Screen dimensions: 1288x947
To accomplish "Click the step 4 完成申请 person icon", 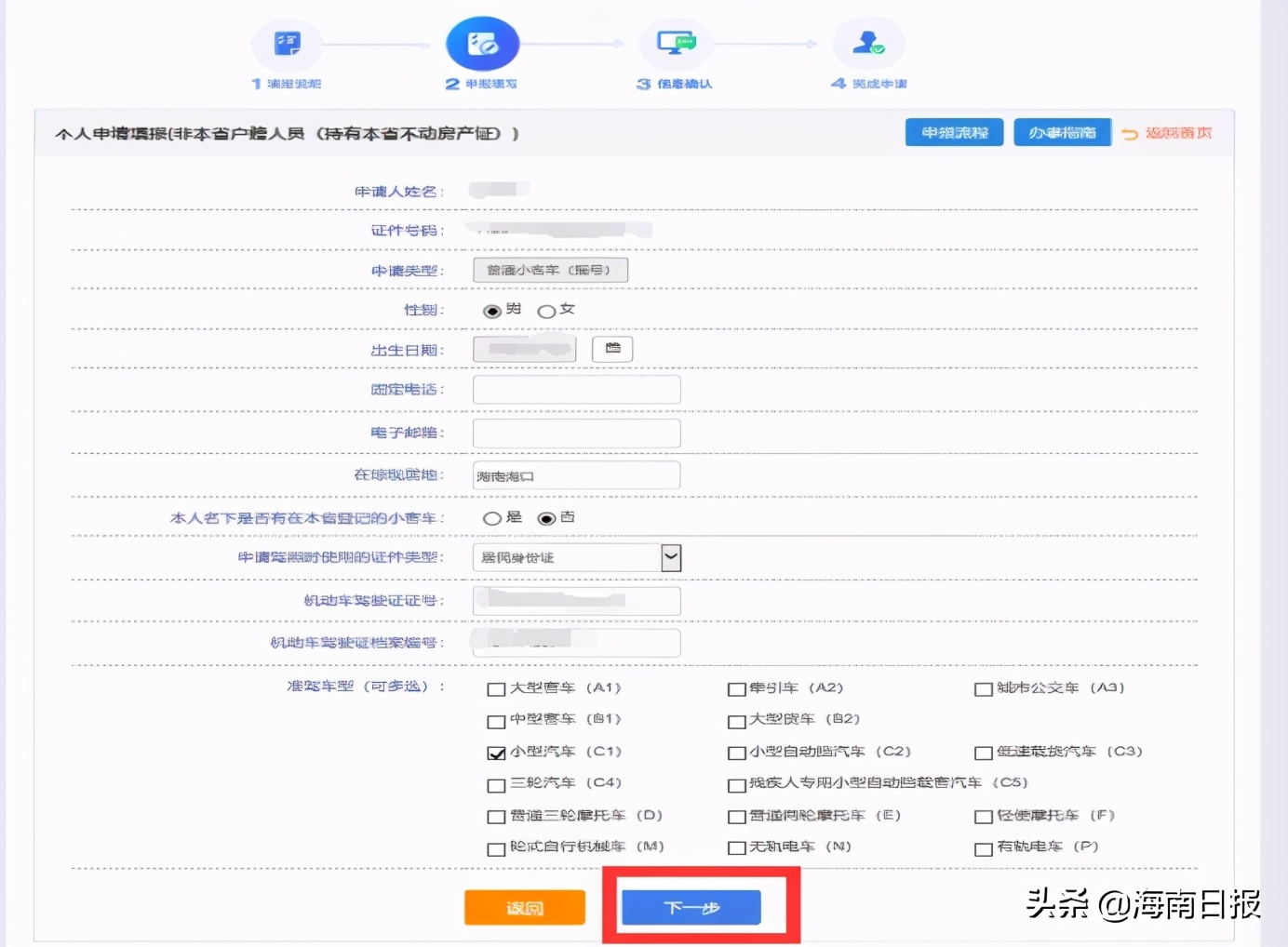I will tap(869, 44).
